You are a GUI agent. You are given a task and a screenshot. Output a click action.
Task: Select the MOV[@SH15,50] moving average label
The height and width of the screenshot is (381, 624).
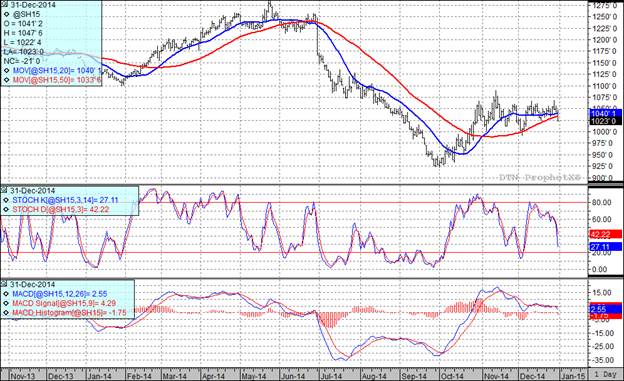(x=57, y=80)
